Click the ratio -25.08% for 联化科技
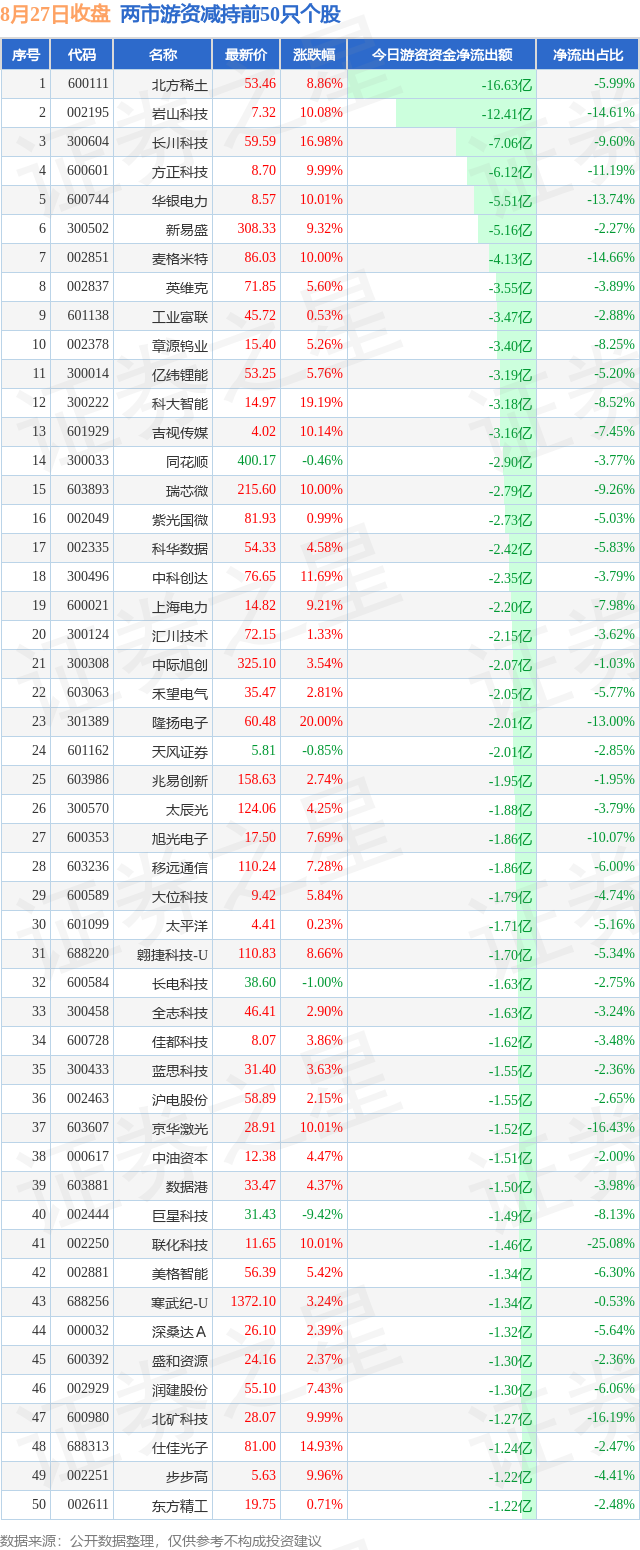 click(x=611, y=1244)
